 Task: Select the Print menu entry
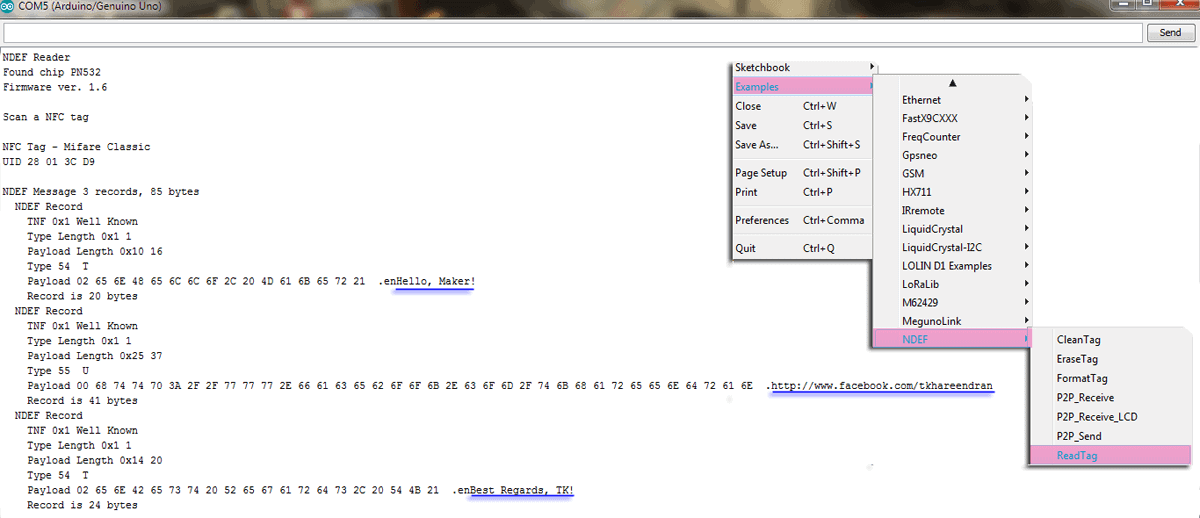pos(804,192)
